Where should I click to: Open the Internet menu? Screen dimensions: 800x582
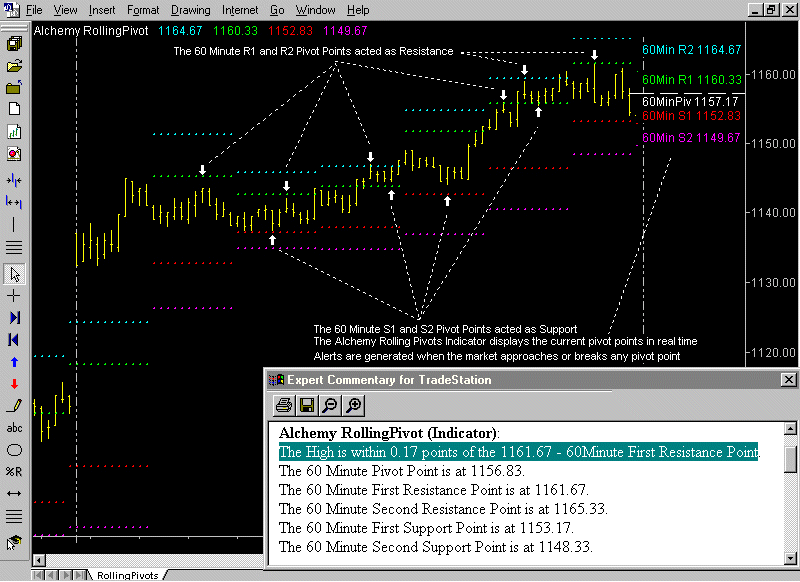tap(240, 10)
